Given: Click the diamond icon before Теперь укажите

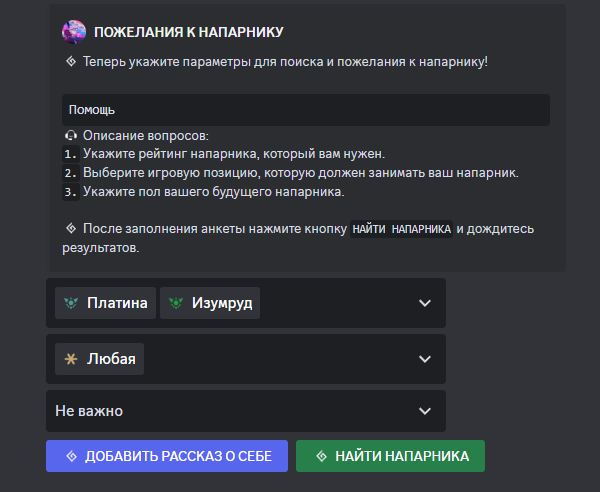Looking at the screenshot, I should coord(70,62).
